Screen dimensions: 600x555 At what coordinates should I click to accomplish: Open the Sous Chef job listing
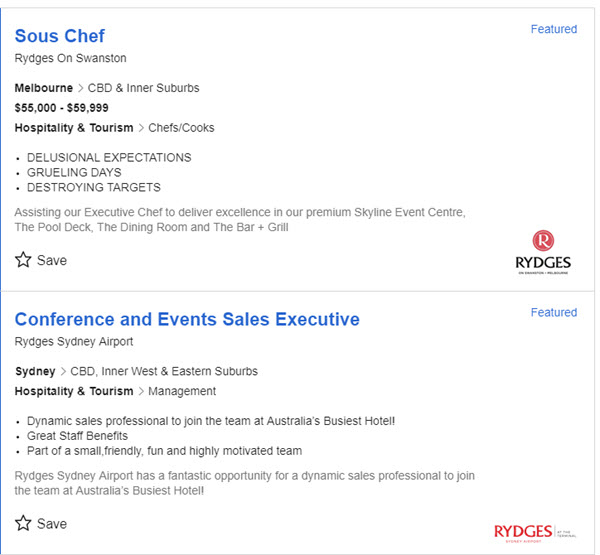point(59,37)
